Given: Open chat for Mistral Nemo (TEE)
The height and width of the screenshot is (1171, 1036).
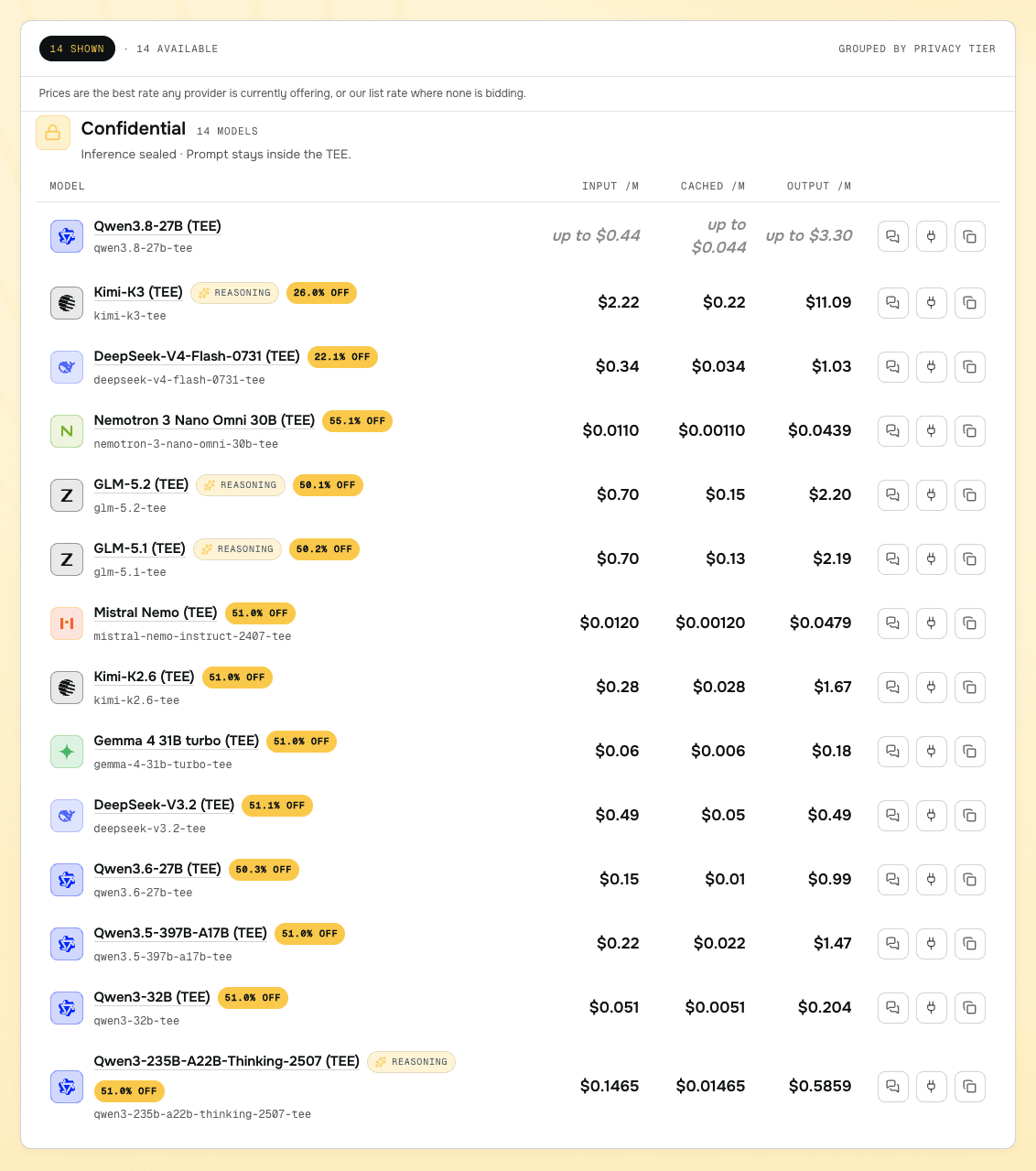Looking at the screenshot, I should 893,623.
